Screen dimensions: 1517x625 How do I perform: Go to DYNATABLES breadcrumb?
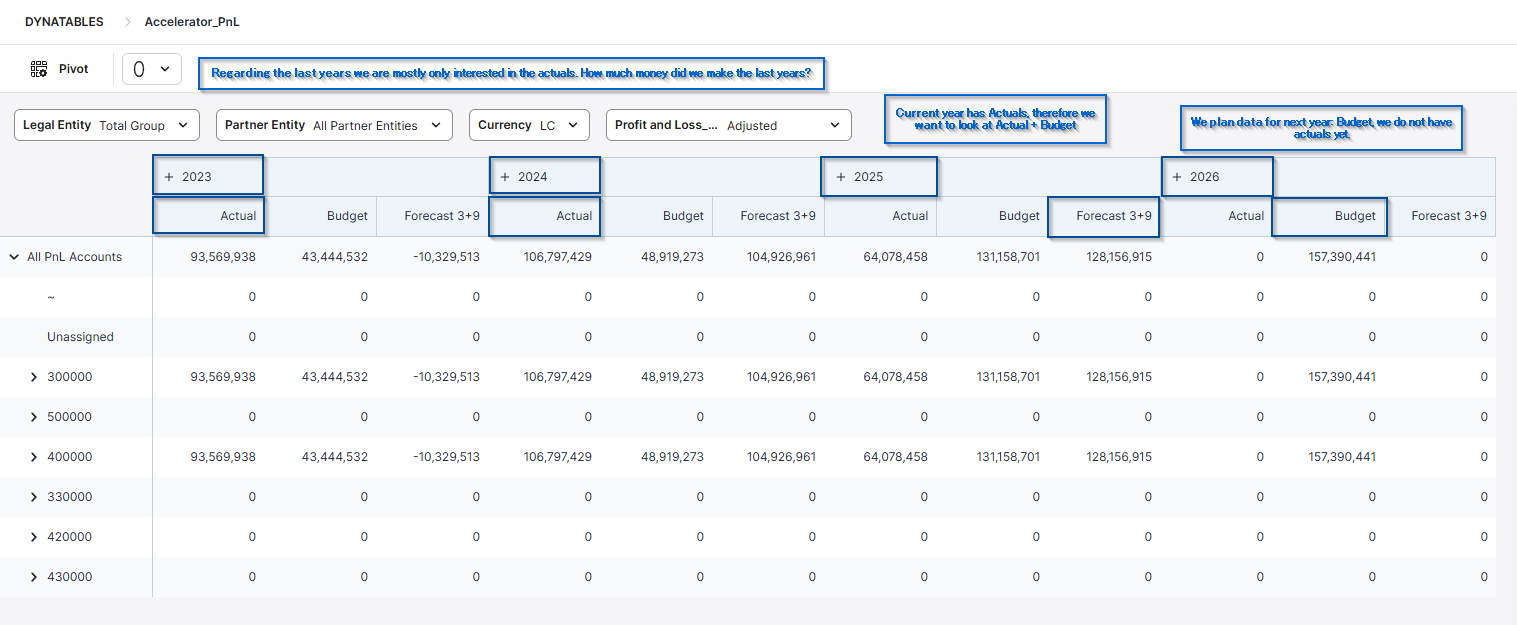[x=63, y=21]
